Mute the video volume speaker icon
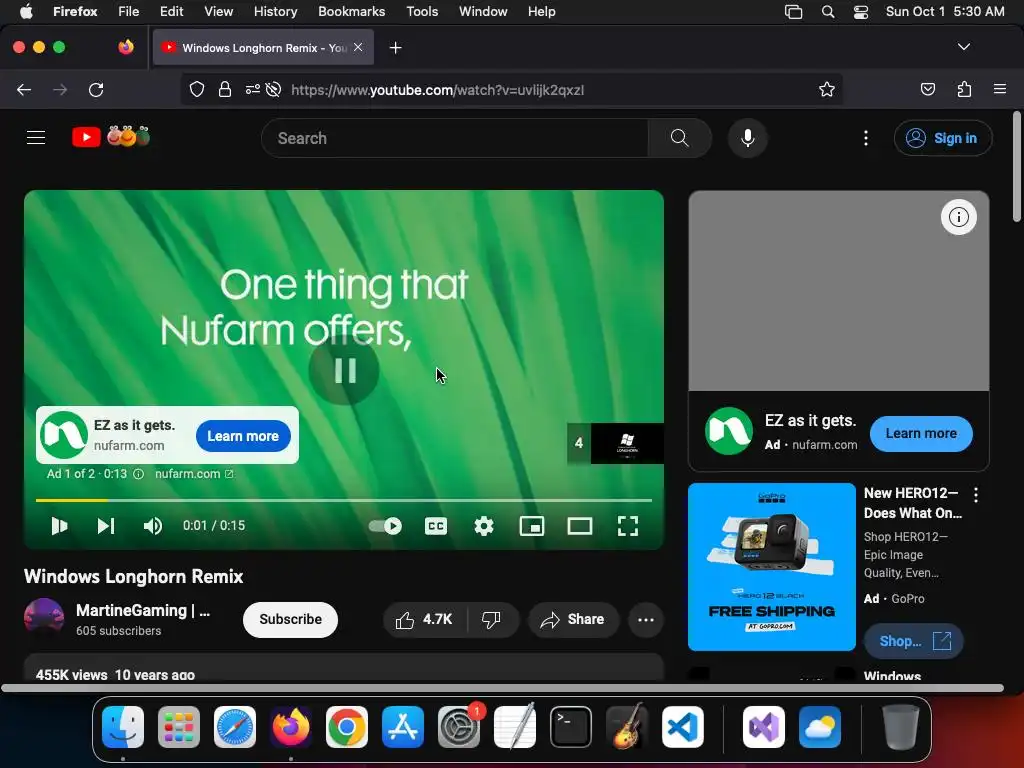The width and height of the screenshot is (1024, 768). tap(153, 526)
